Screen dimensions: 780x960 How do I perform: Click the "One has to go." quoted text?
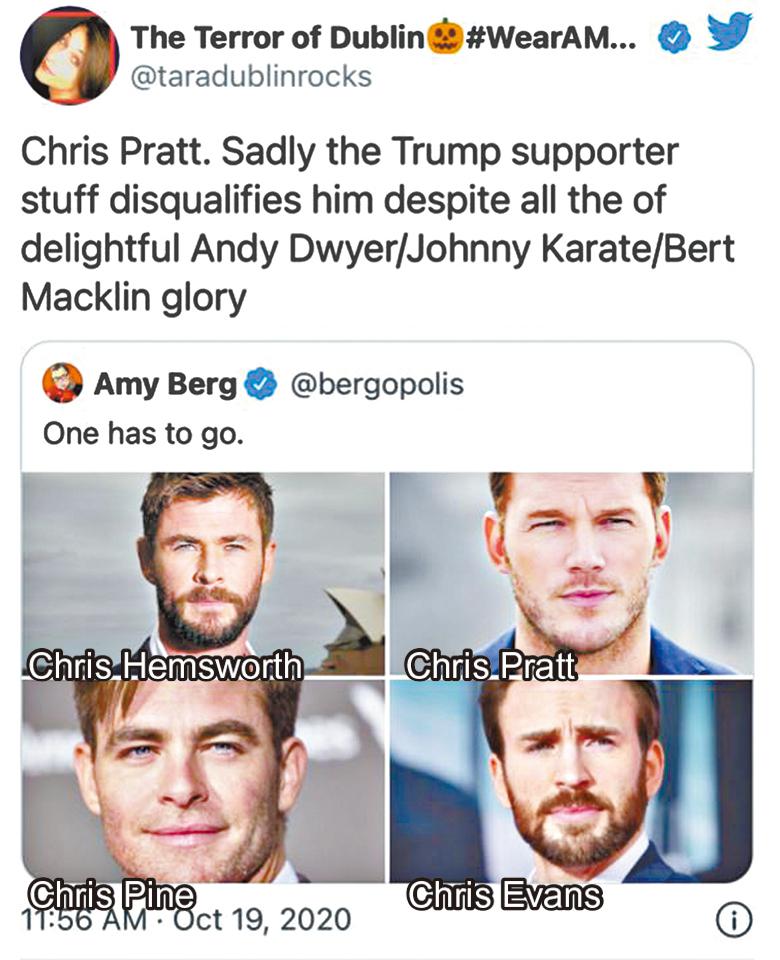click(143, 435)
